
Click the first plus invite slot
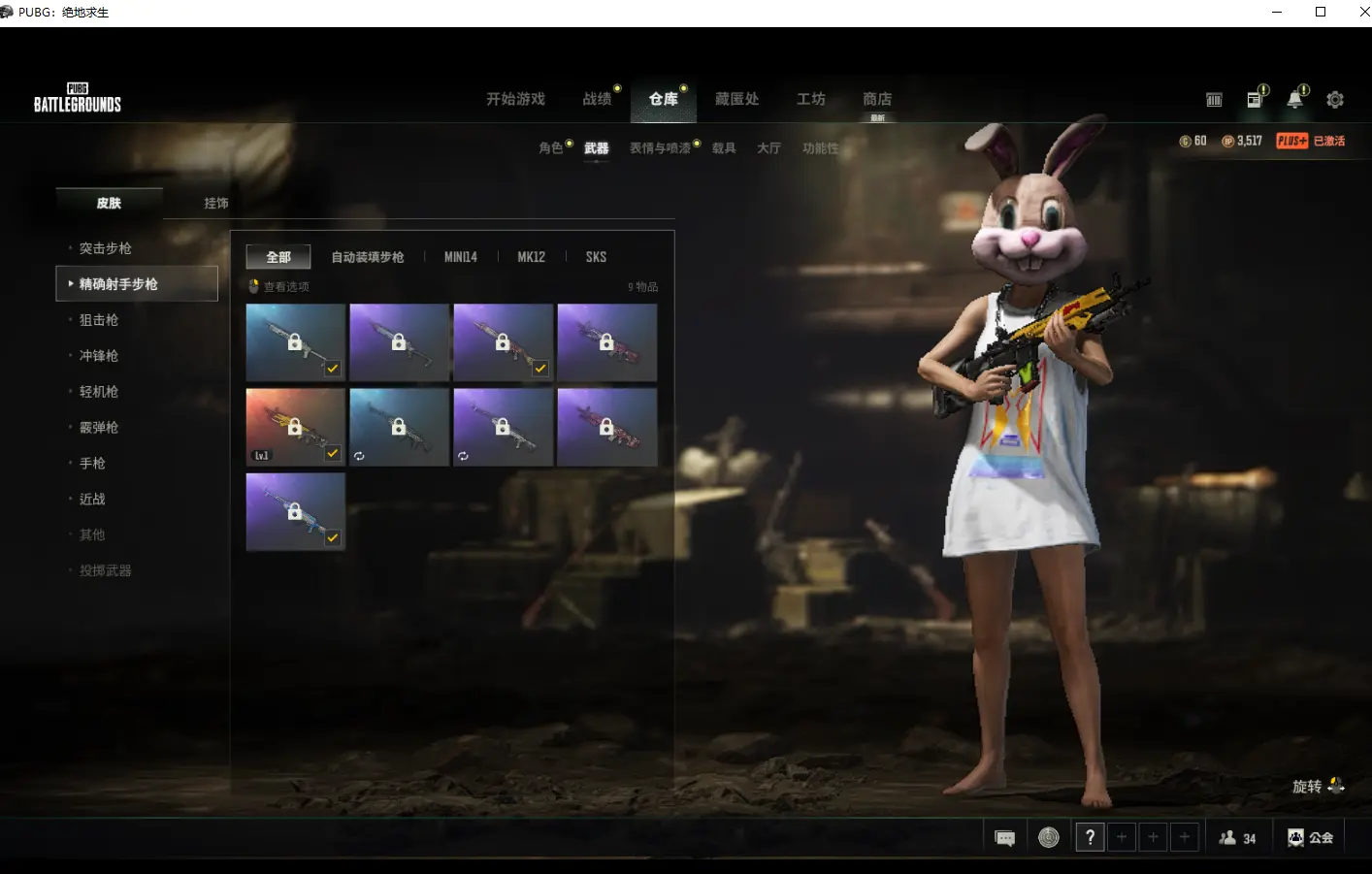click(x=1122, y=837)
